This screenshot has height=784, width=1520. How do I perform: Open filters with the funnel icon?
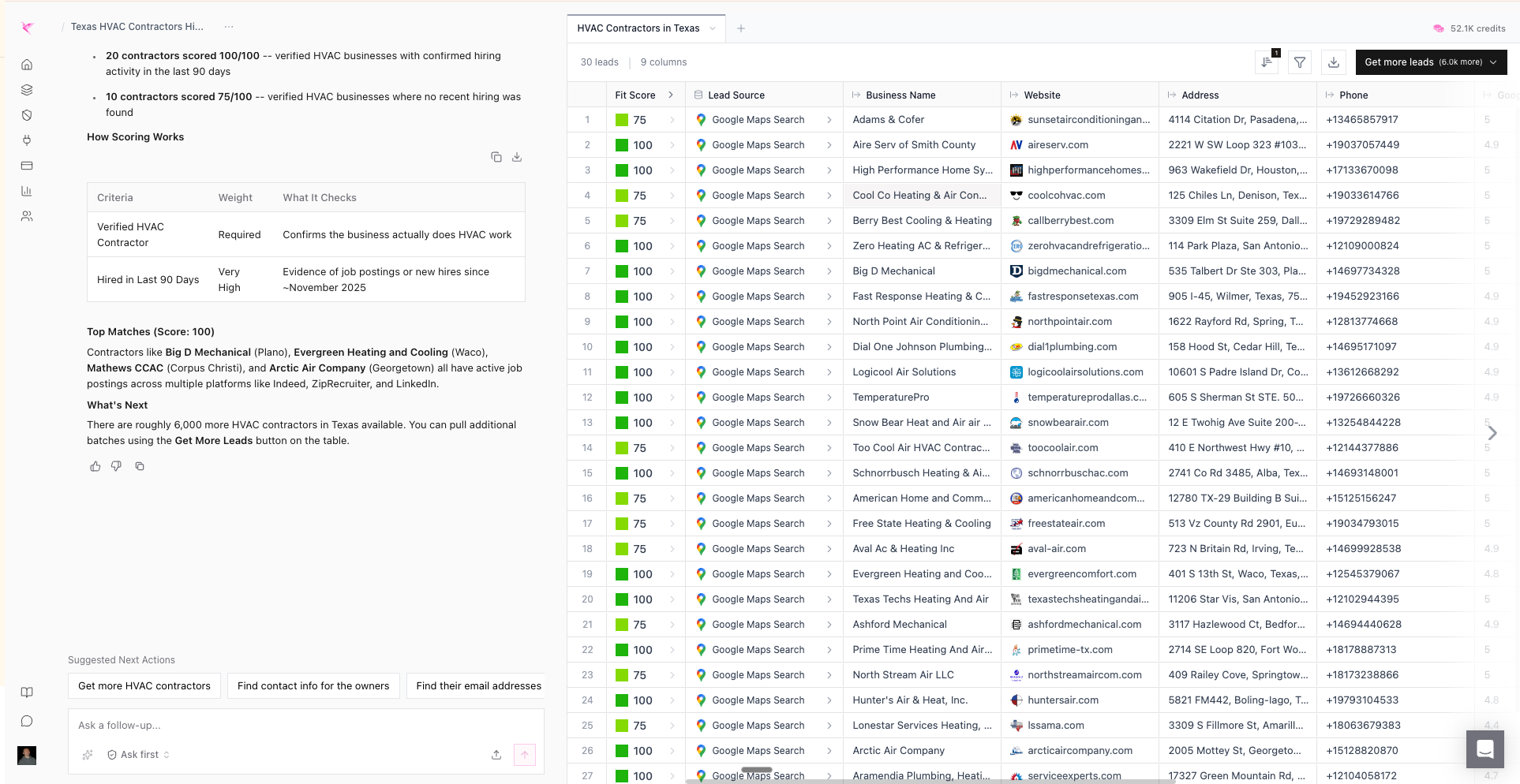pos(1300,62)
